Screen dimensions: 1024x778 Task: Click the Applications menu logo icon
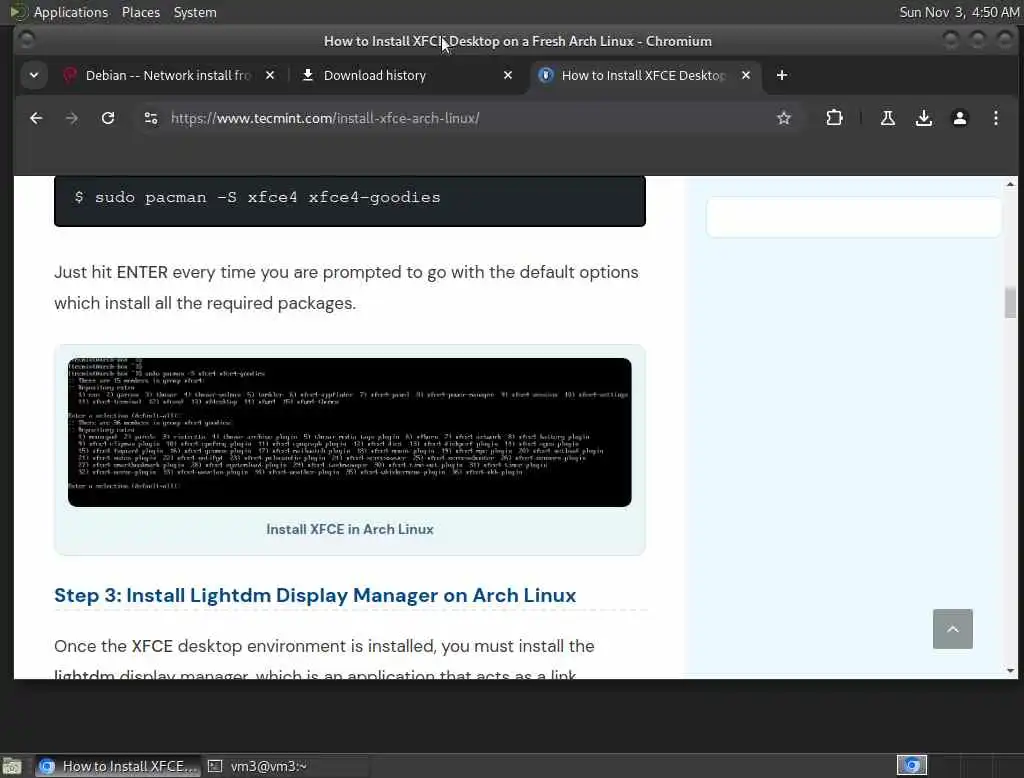tap(18, 12)
